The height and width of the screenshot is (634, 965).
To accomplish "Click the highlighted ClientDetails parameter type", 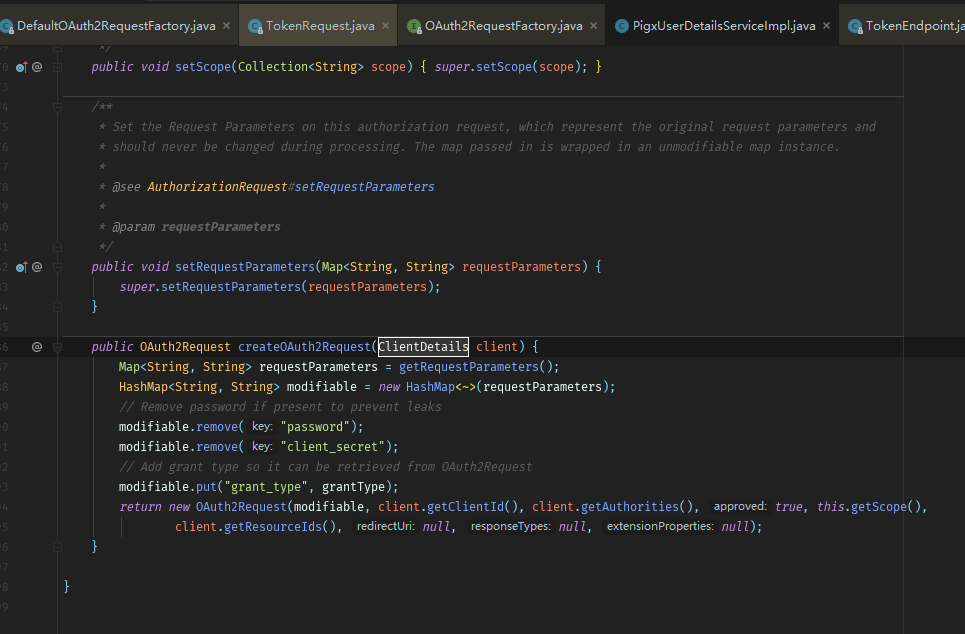I will pyautogui.click(x=423, y=347).
